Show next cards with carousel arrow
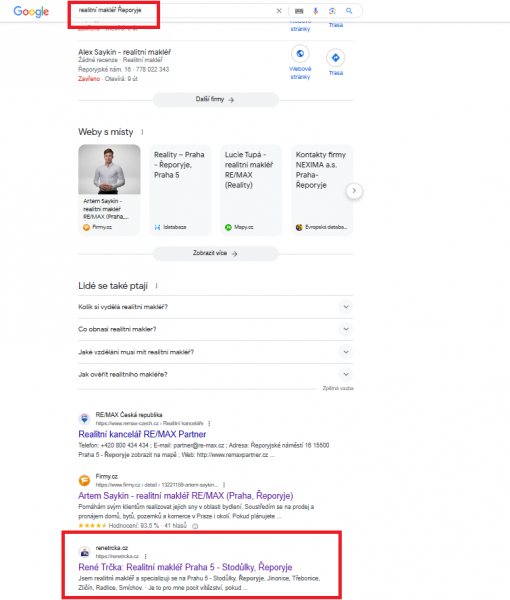510x600 pixels. click(354, 191)
